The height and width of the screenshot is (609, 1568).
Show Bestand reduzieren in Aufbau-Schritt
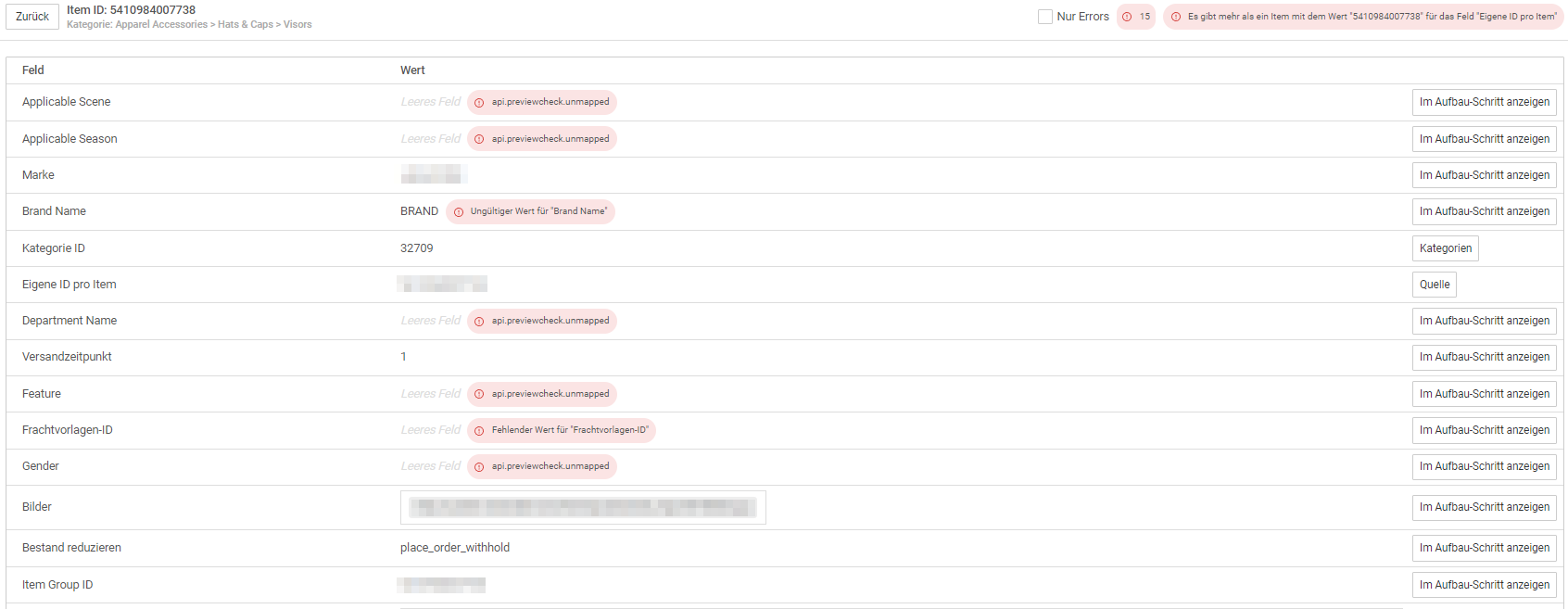pos(1484,548)
